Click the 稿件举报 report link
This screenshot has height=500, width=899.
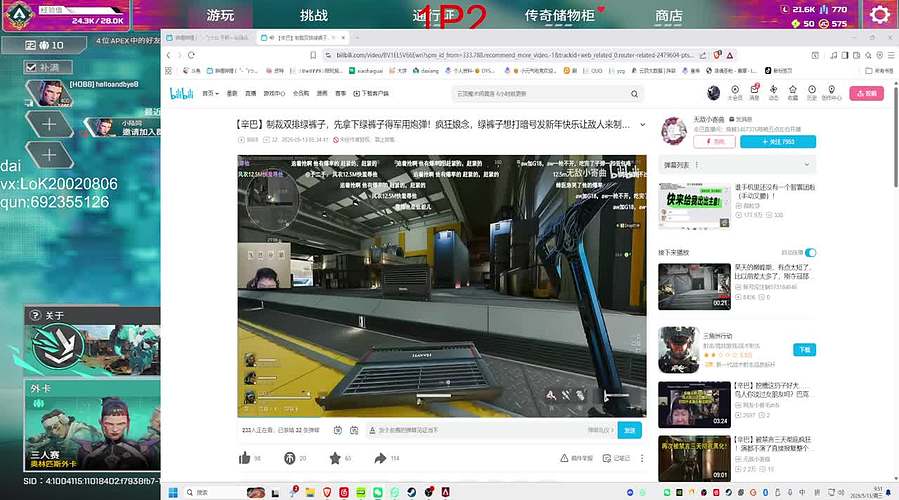577,458
